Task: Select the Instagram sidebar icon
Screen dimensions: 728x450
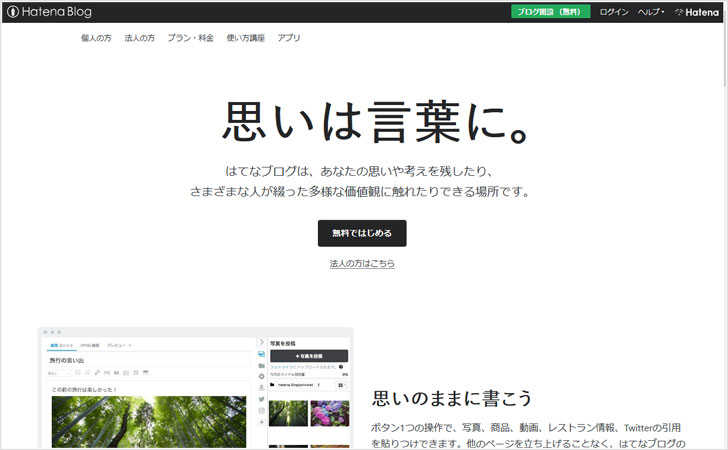Action: 261,411
